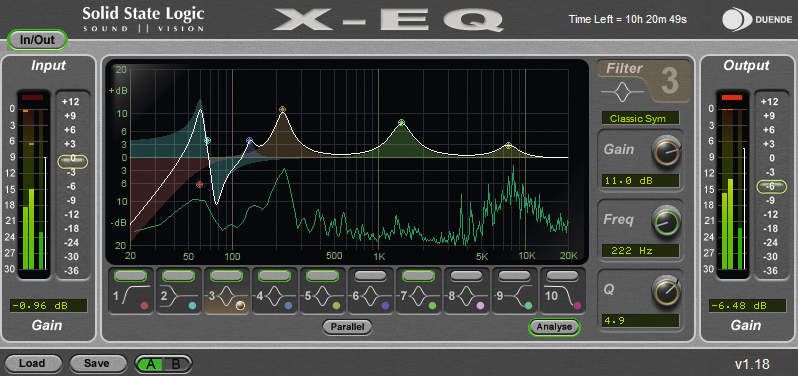The height and width of the screenshot is (376, 798).
Task: Switch to the B preset slot
Action: 176,364
